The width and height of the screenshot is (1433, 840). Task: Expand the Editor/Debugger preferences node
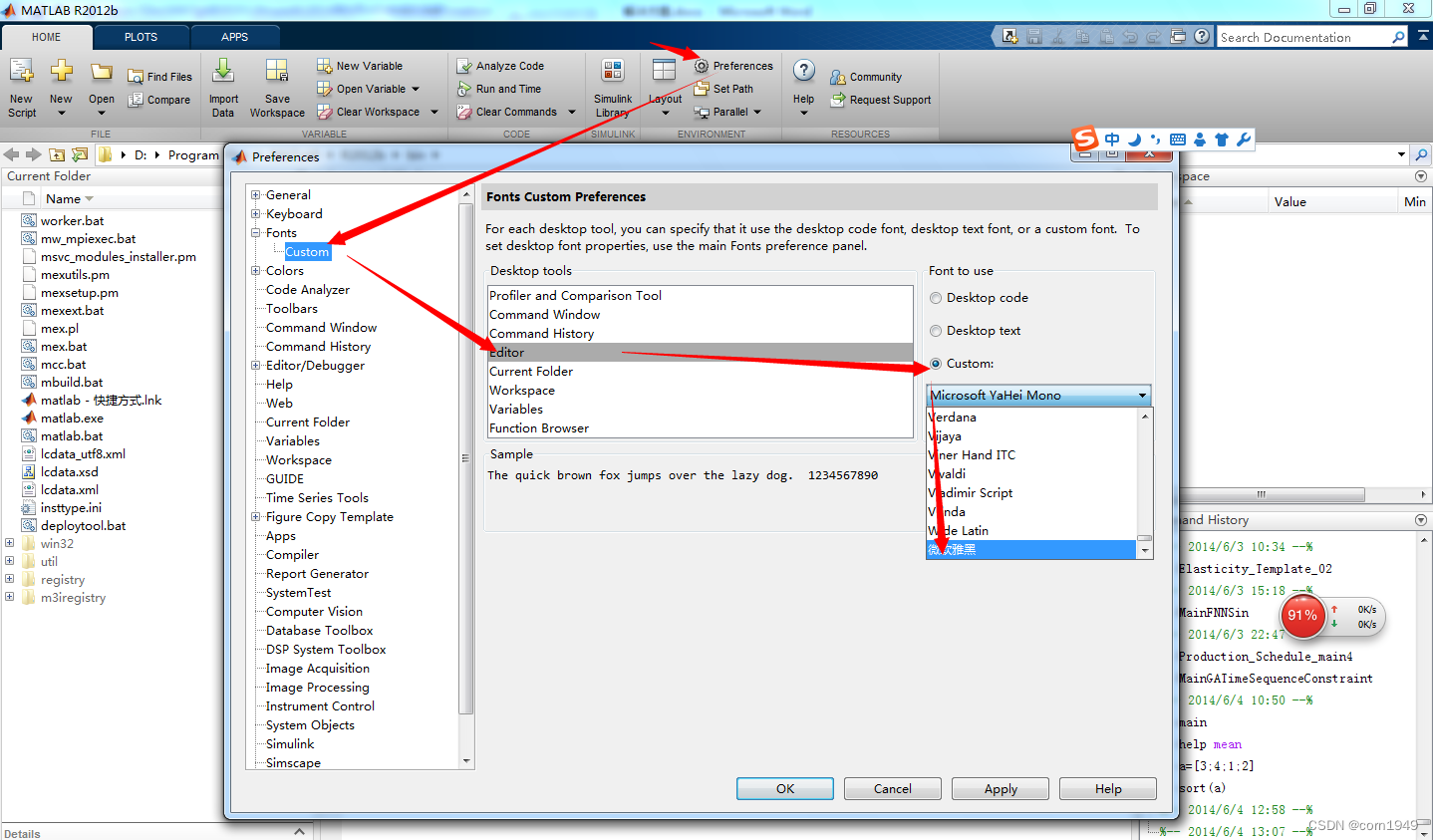click(256, 366)
